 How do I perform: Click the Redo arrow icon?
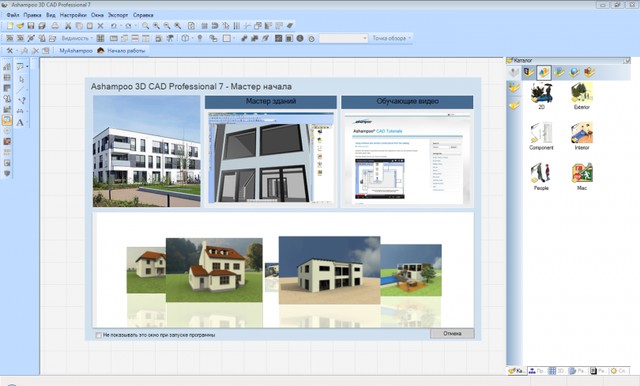pos(128,26)
